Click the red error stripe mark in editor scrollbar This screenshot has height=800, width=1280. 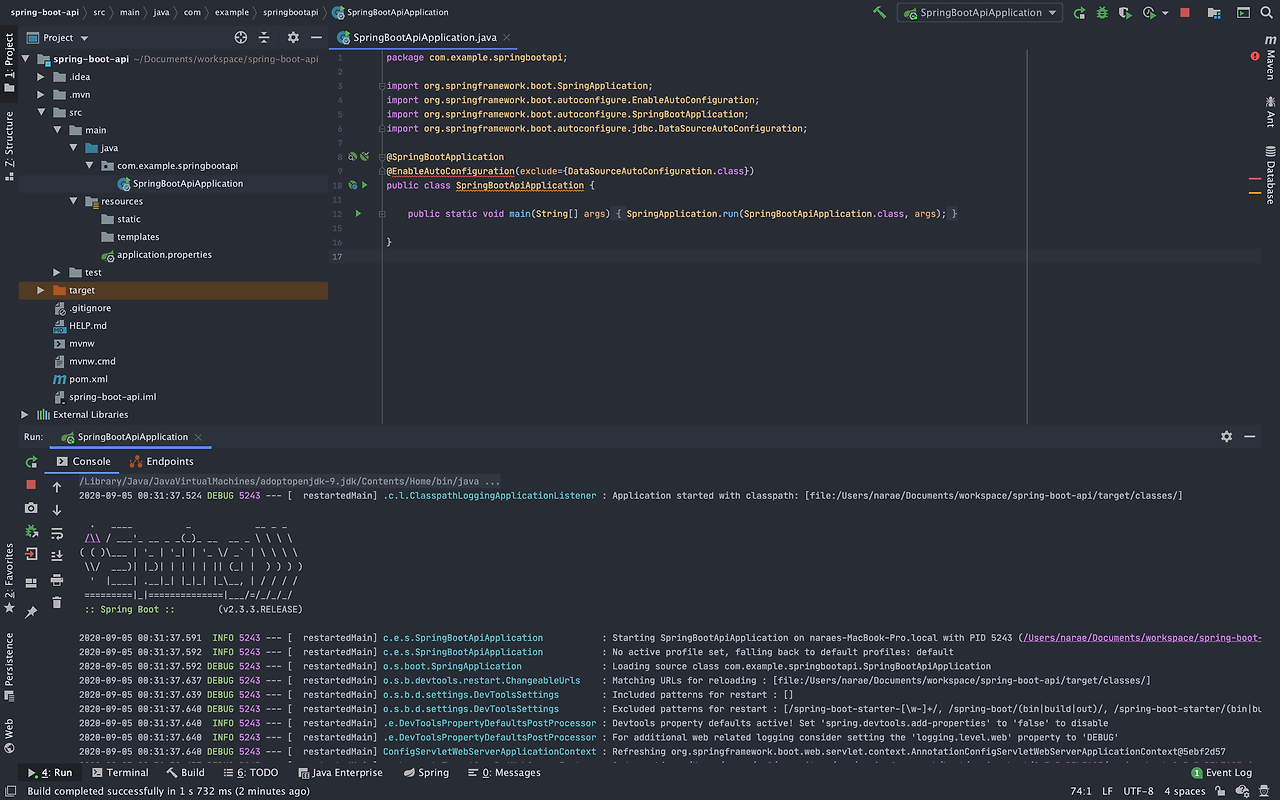click(1255, 179)
